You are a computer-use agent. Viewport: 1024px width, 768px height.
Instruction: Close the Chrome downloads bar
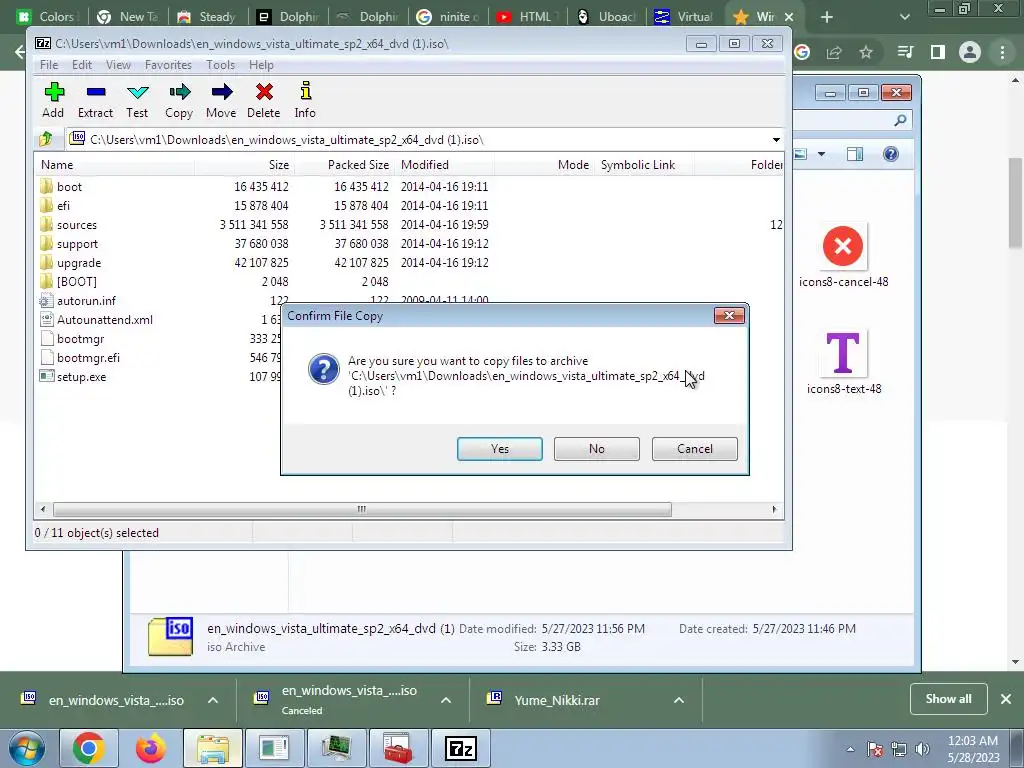(1006, 699)
